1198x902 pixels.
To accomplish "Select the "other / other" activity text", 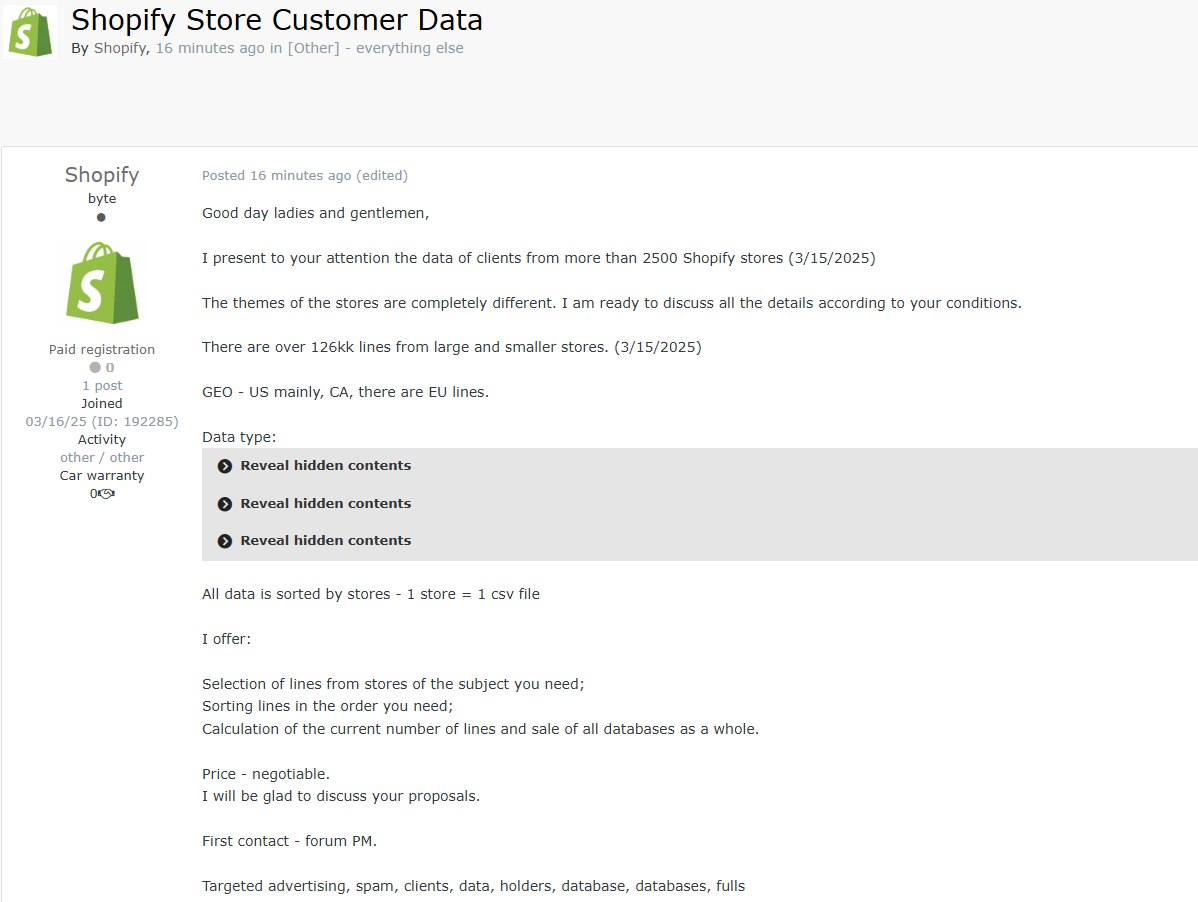I will [102, 458].
